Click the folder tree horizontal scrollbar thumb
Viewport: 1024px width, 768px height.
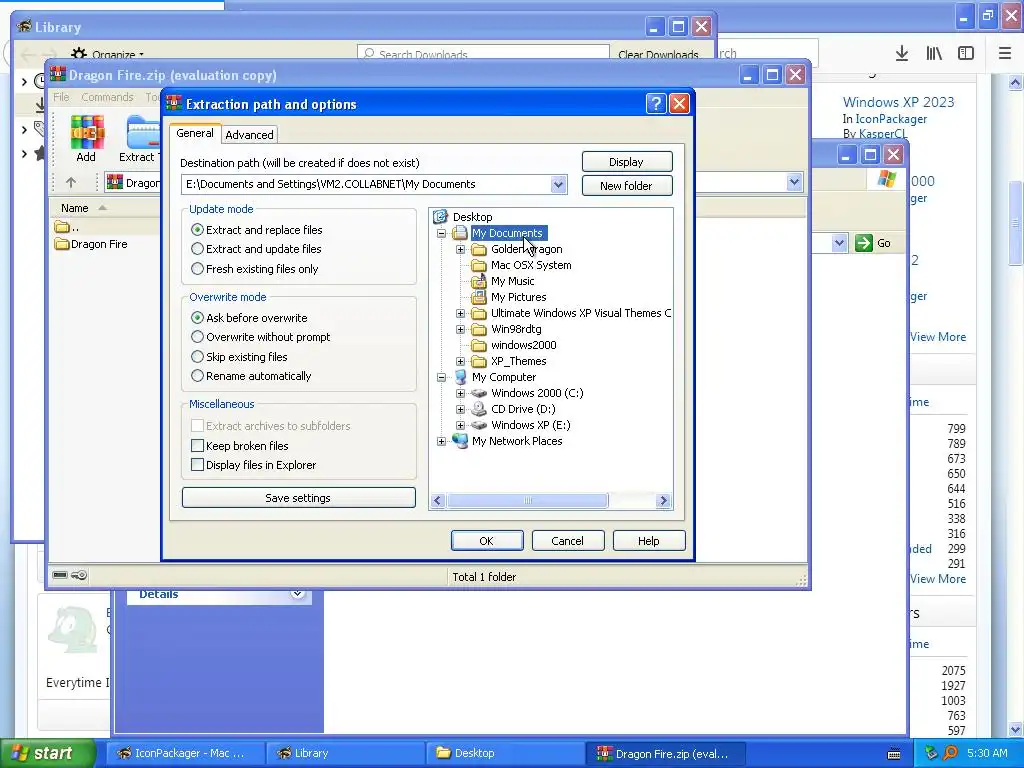528,501
